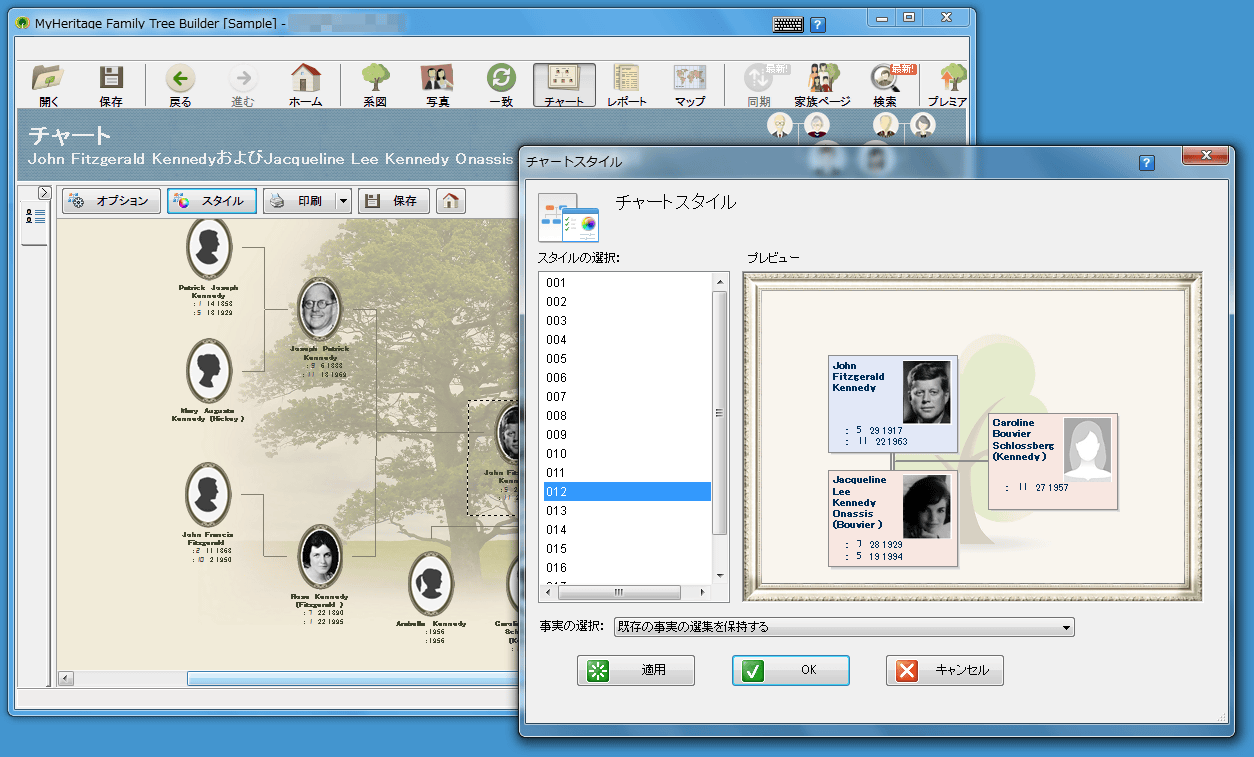Click the home icon button in chart toolbar

coord(451,201)
